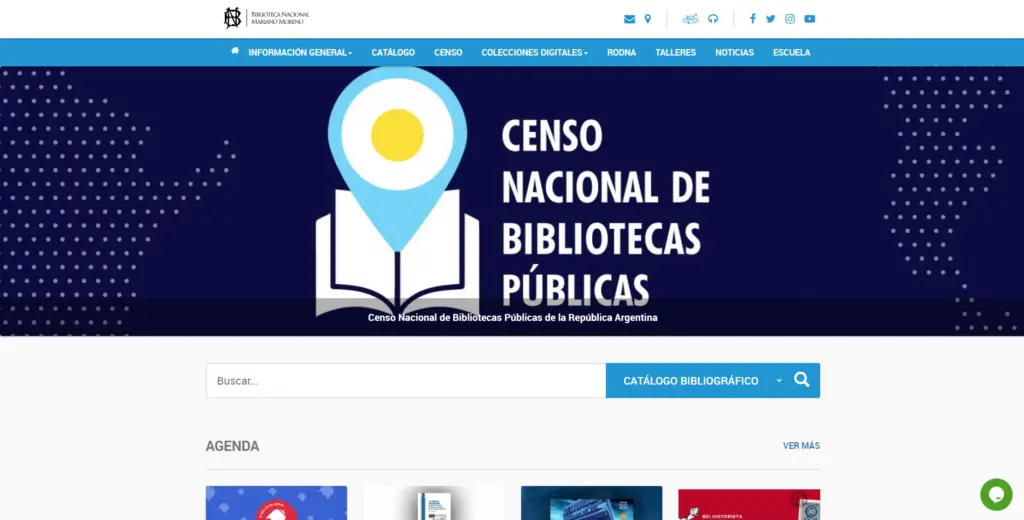The width and height of the screenshot is (1024, 520).
Task: Open the Instagram profile icon
Action: click(x=790, y=19)
